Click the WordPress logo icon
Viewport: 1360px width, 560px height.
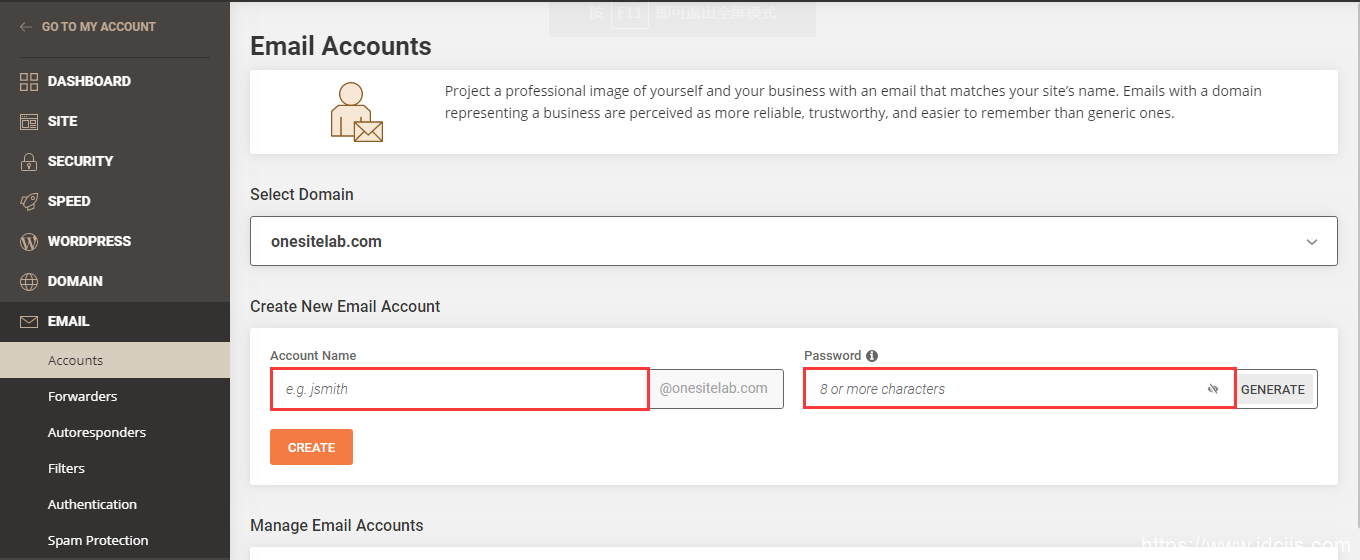(29, 242)
